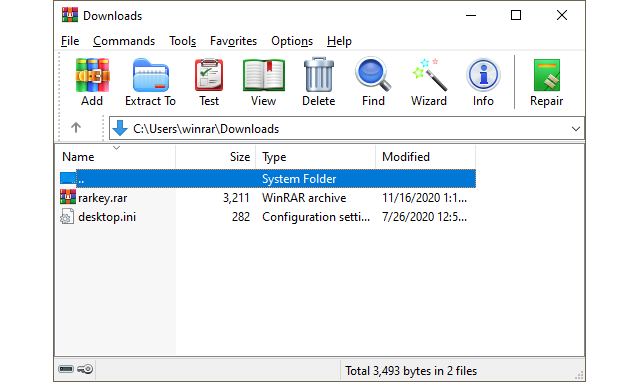Click the Delete trash can icon

(319, 75)
